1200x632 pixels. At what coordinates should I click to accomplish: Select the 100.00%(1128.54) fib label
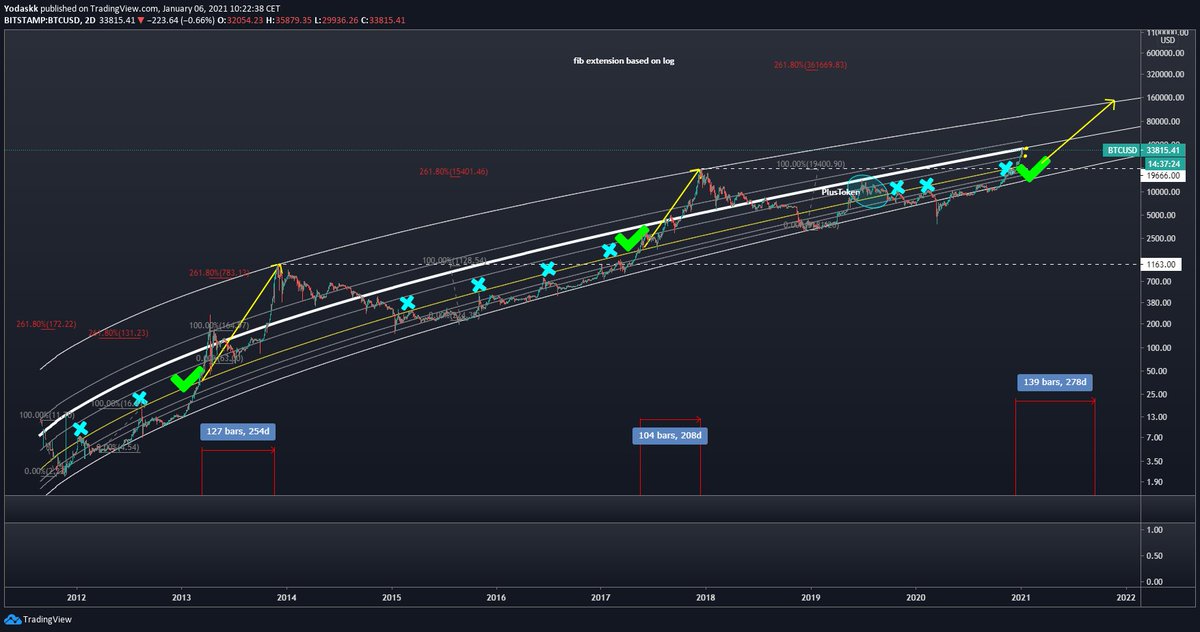click(x=455, y=260)
